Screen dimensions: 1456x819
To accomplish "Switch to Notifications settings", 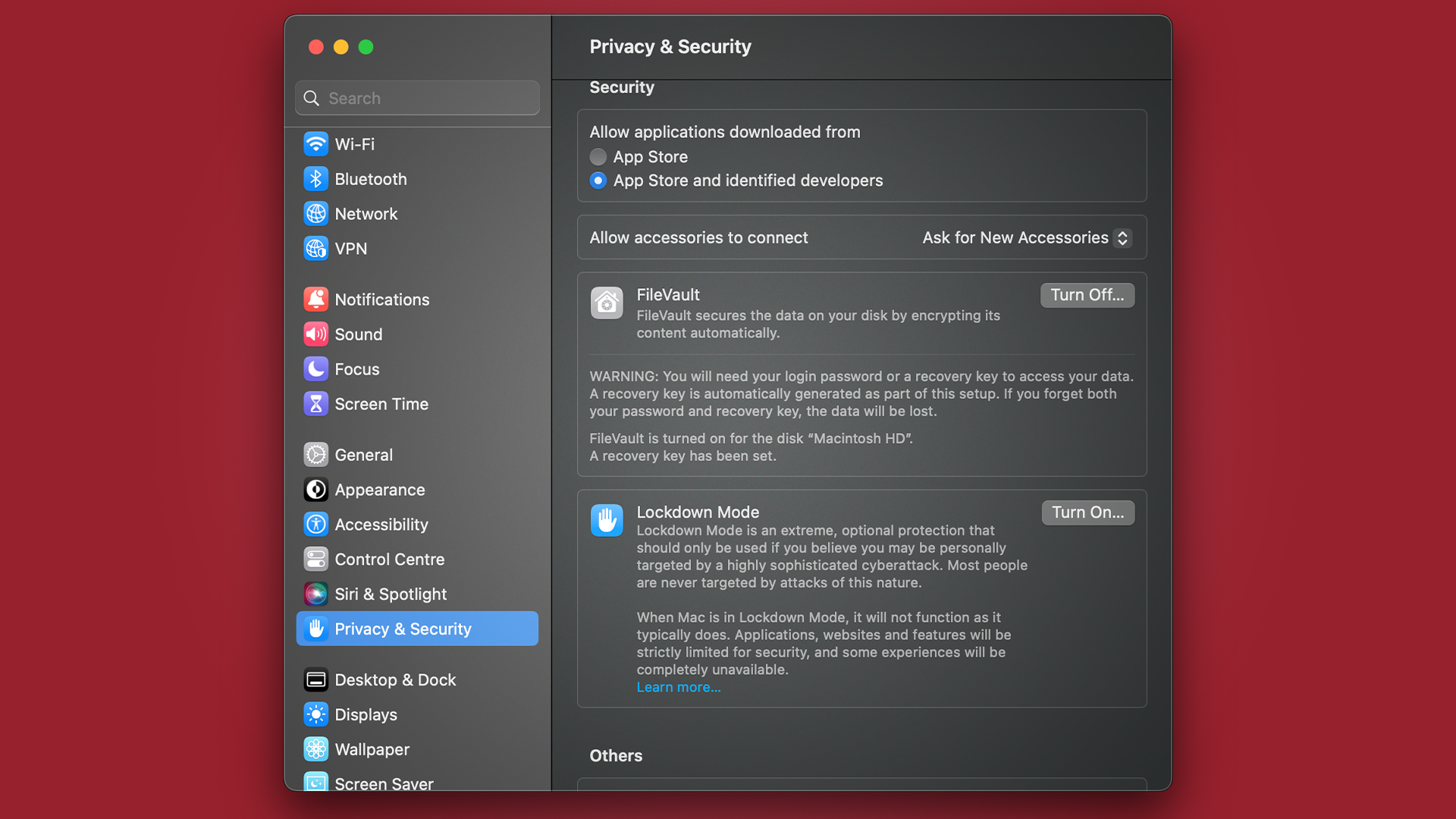I will coord(382,300).
